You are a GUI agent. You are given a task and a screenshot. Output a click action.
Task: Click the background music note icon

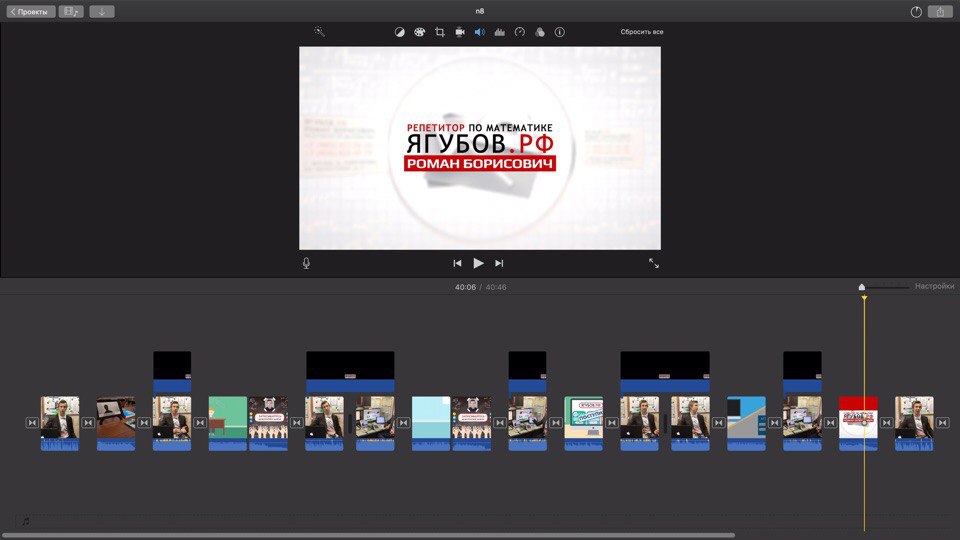pyautogui.click(x=26, y=521)
